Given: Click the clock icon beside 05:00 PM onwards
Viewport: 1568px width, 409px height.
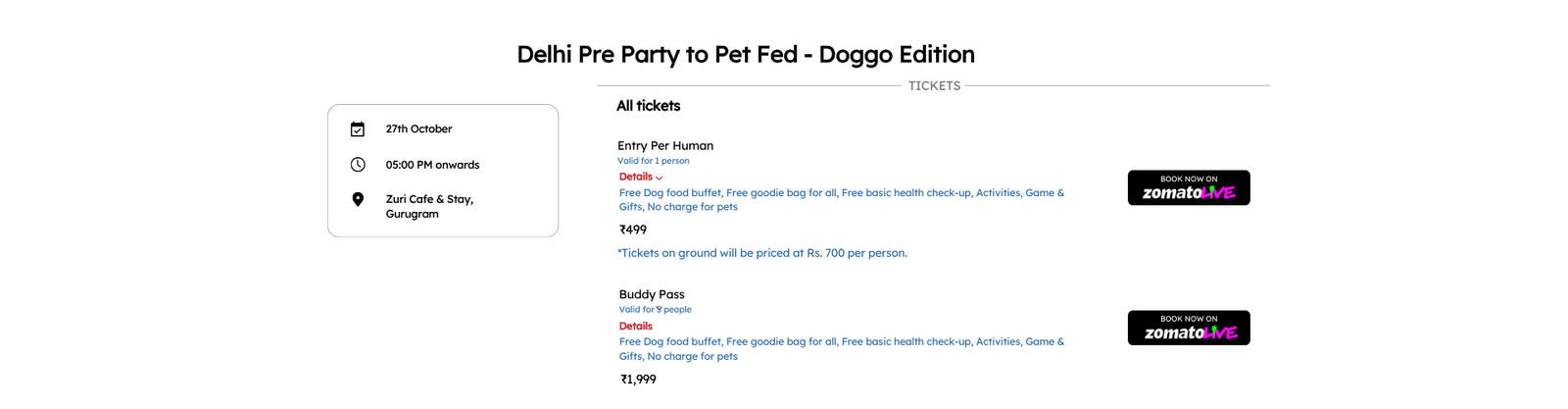Looking at the screenshot, I should (358, 165).
